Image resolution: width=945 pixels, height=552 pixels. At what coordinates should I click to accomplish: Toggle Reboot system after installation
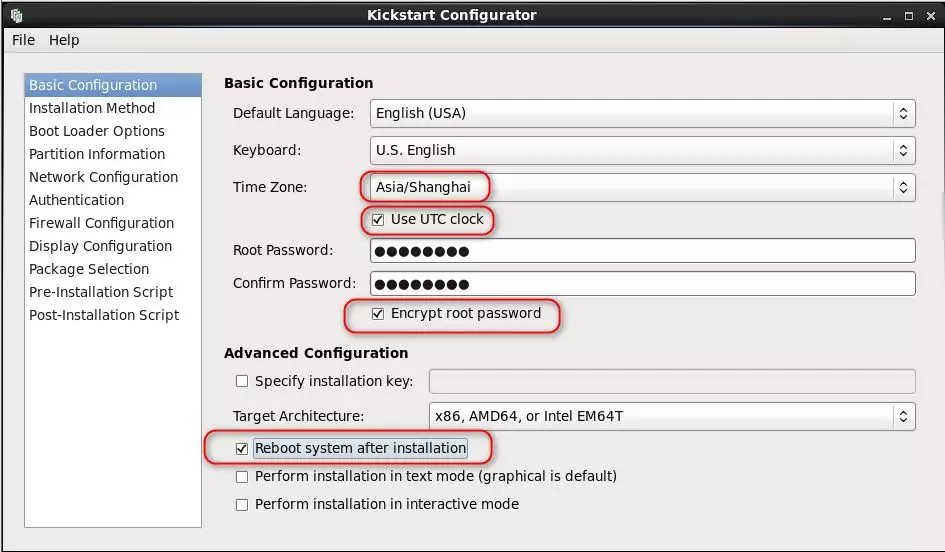tap(241, 449)
